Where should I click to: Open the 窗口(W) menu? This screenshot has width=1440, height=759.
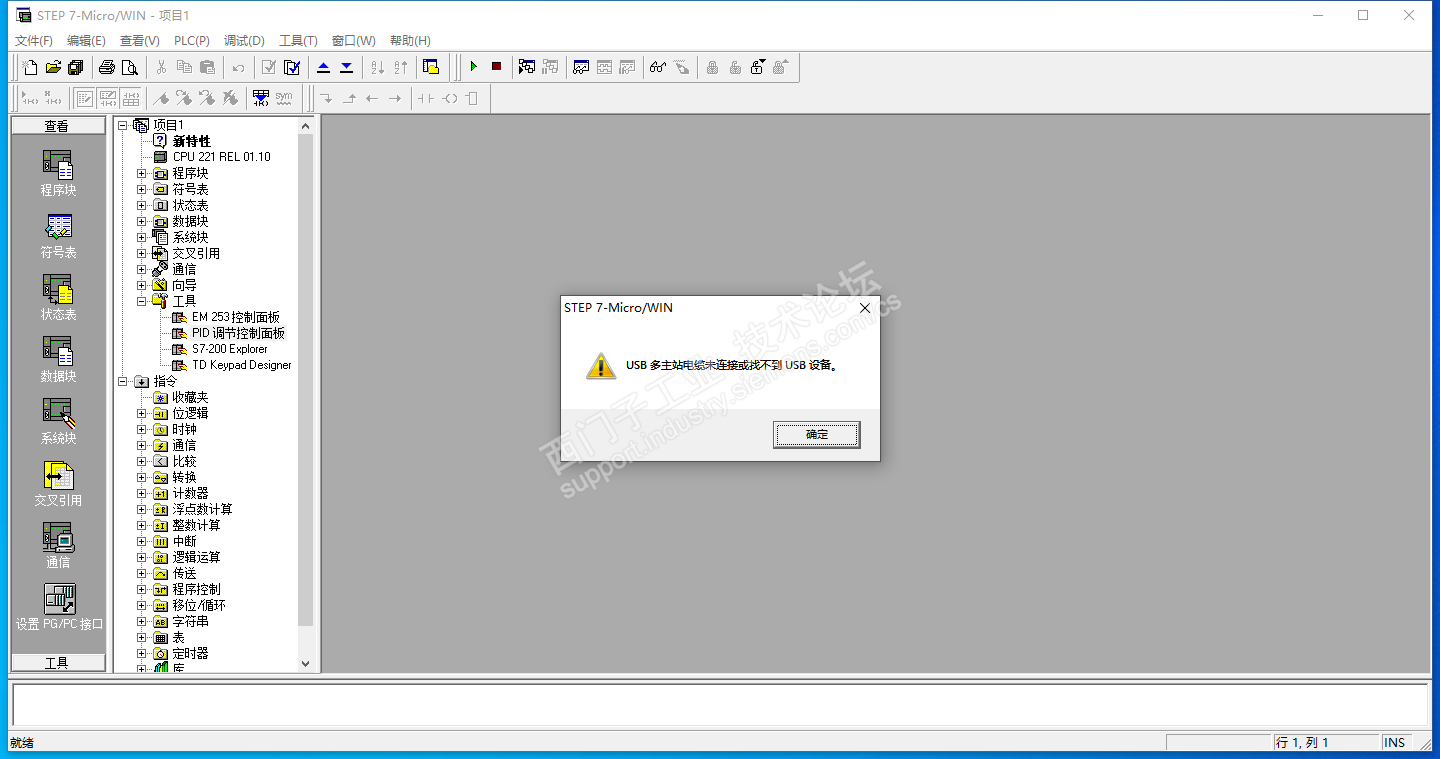tap(354, 41)
